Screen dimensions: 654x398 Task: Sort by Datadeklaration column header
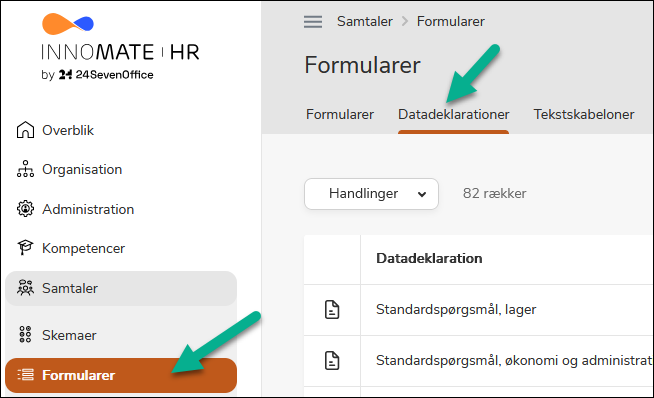click(x=429, y=258)
